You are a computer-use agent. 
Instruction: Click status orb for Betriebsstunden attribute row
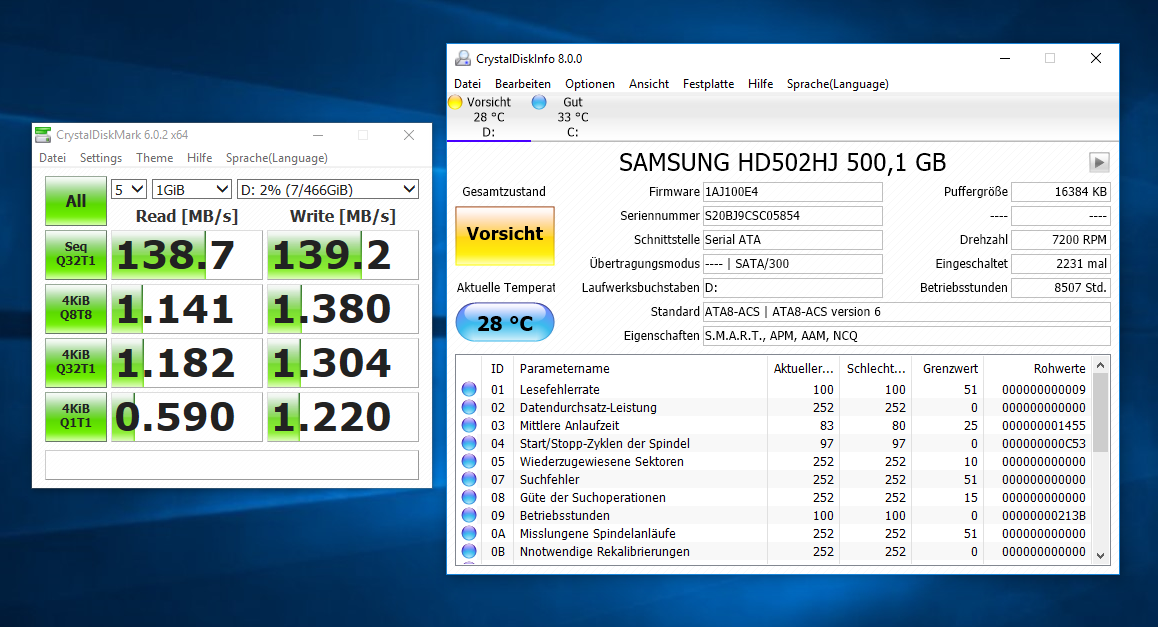[469, 515]
